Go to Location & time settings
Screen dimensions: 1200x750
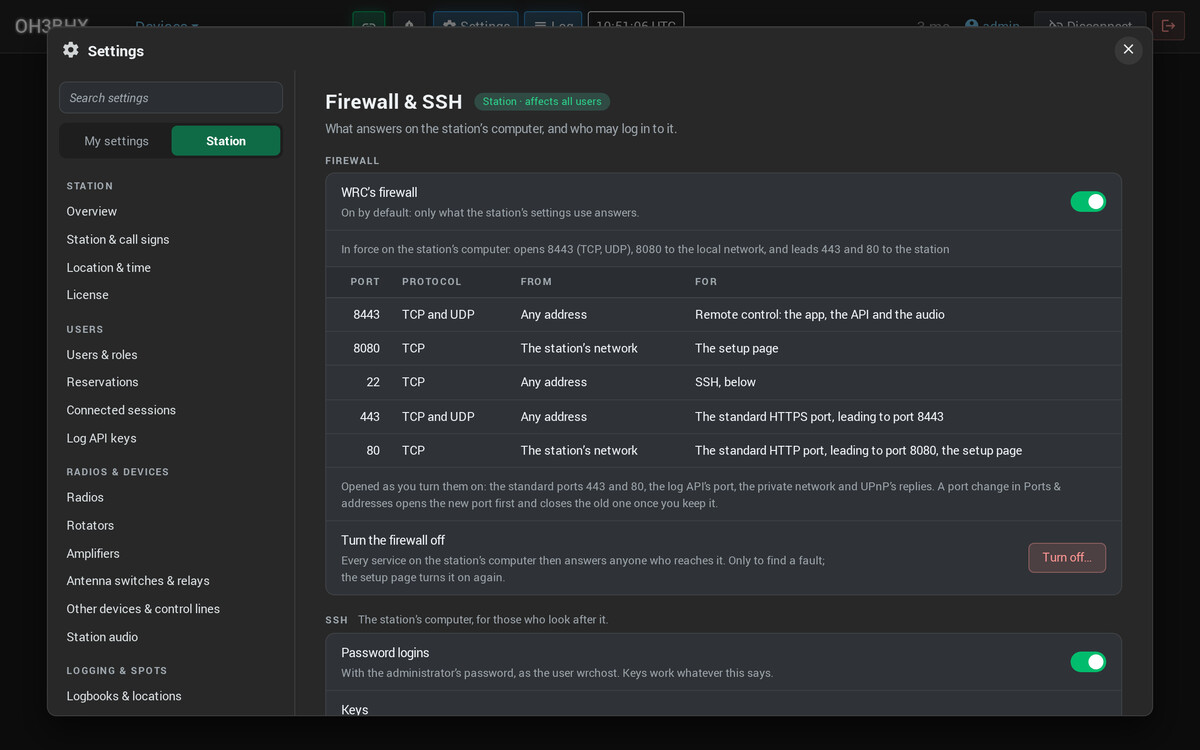click(x=109, y=267)
